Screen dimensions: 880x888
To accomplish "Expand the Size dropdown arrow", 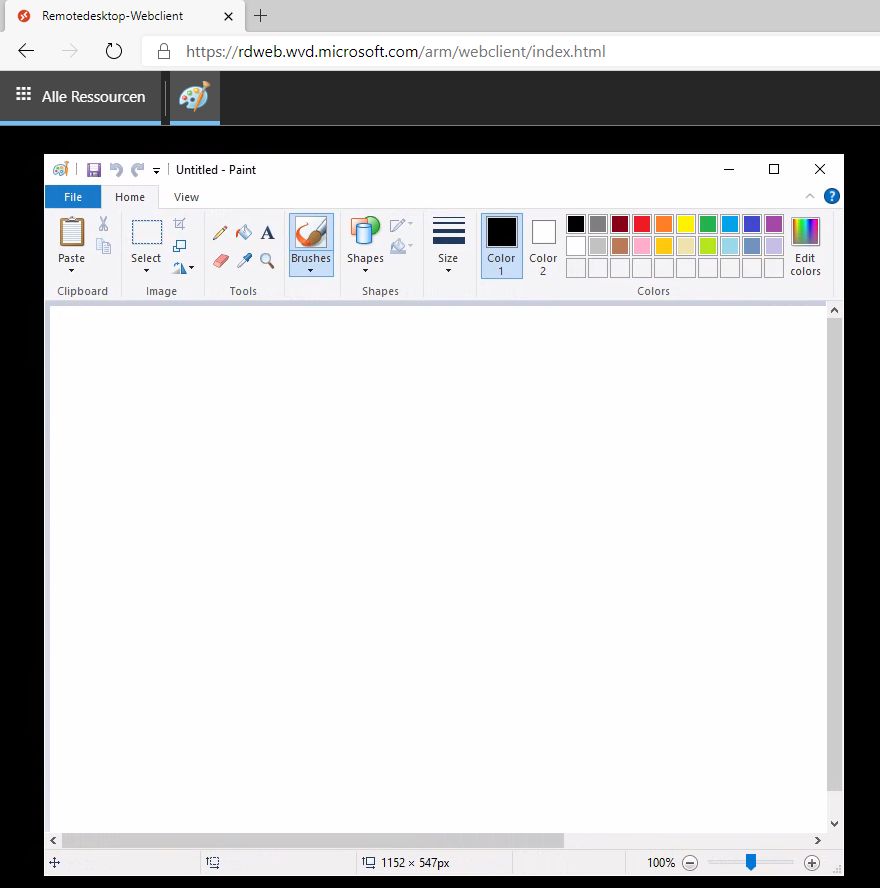I will pyautogui.click(x=448, y=271).
